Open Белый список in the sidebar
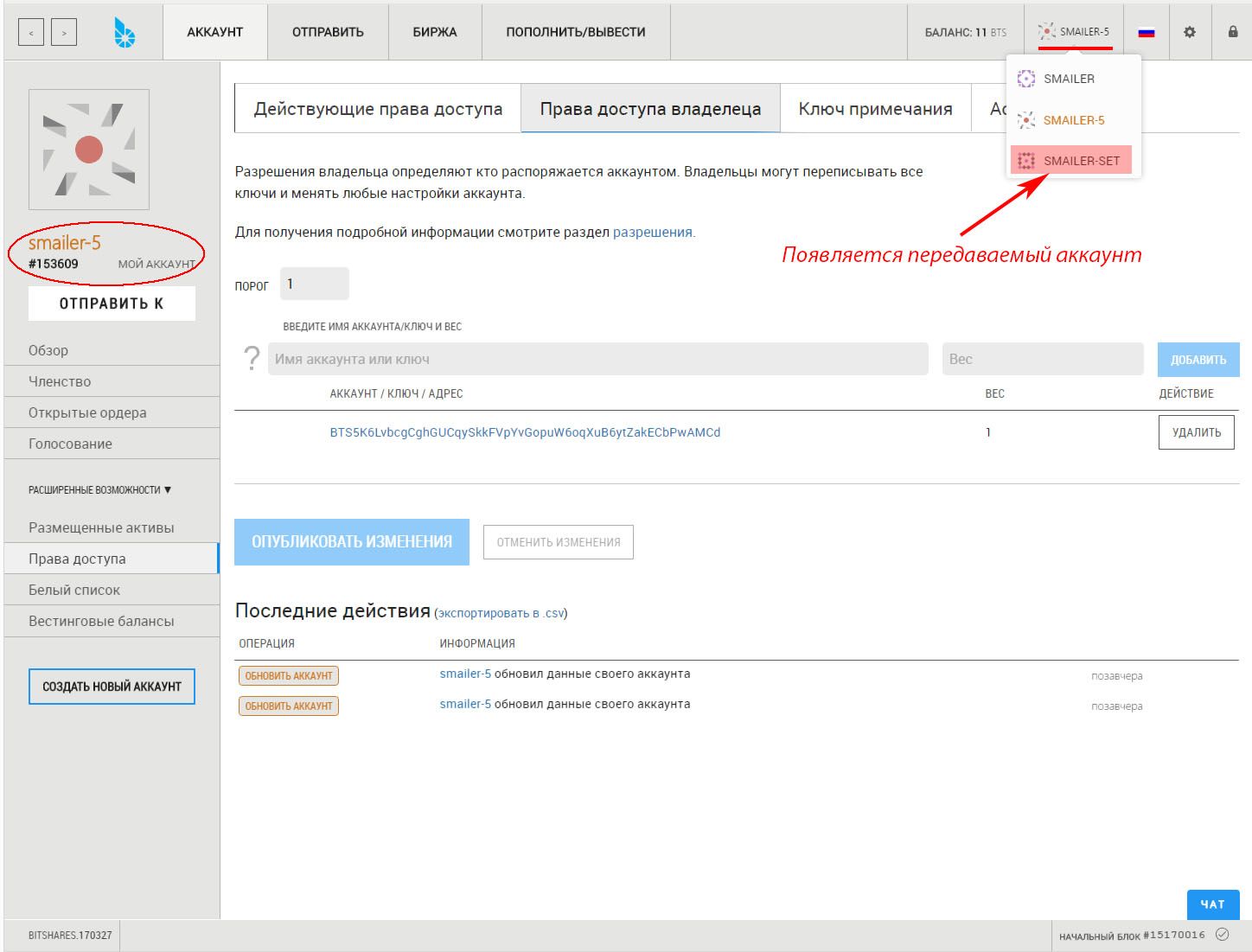1252x952 pixels. [112, 590]
